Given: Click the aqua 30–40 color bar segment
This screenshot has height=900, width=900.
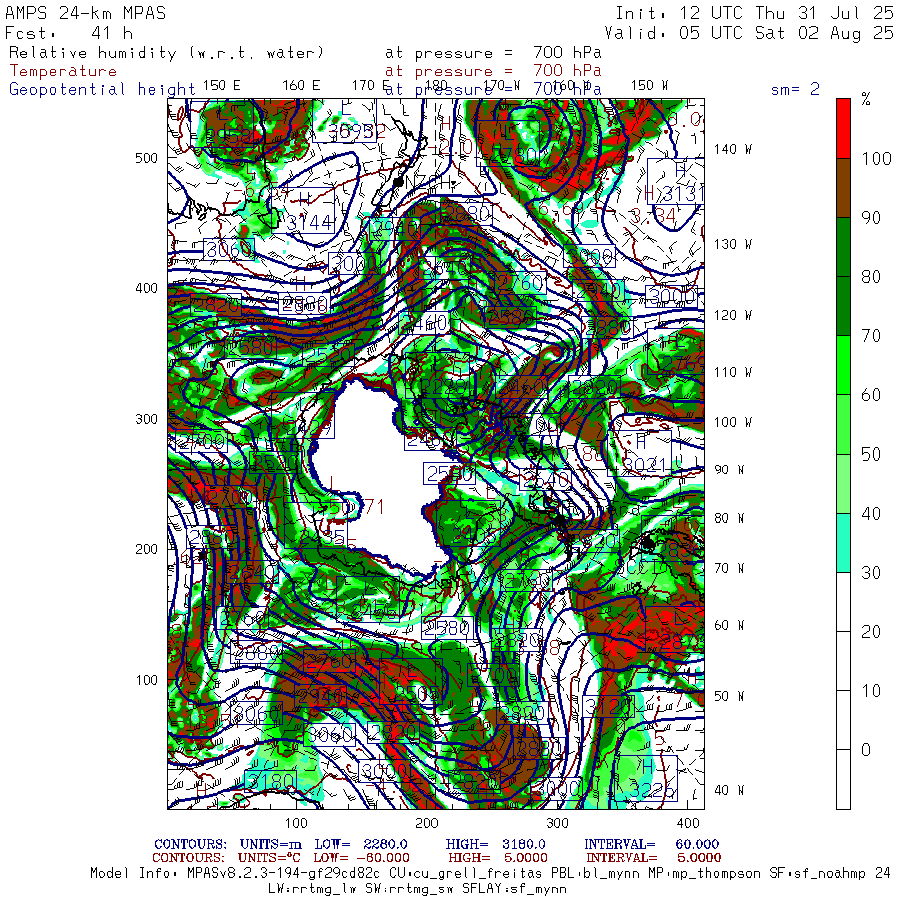Looking at the screenshot, I should (843, 542).
